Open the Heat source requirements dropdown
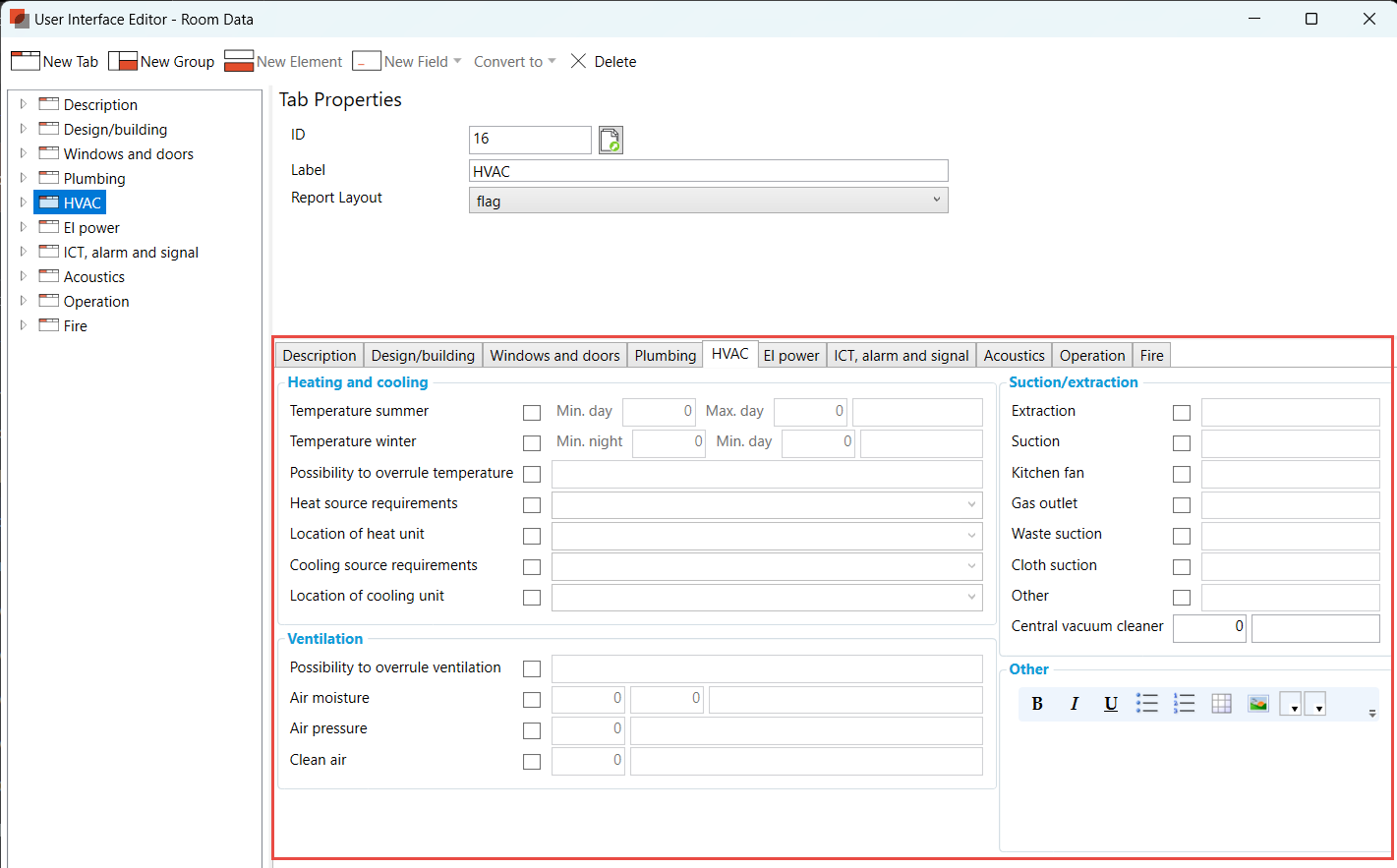The width and height of the screenshot is (1397, 868). (973, 504)
